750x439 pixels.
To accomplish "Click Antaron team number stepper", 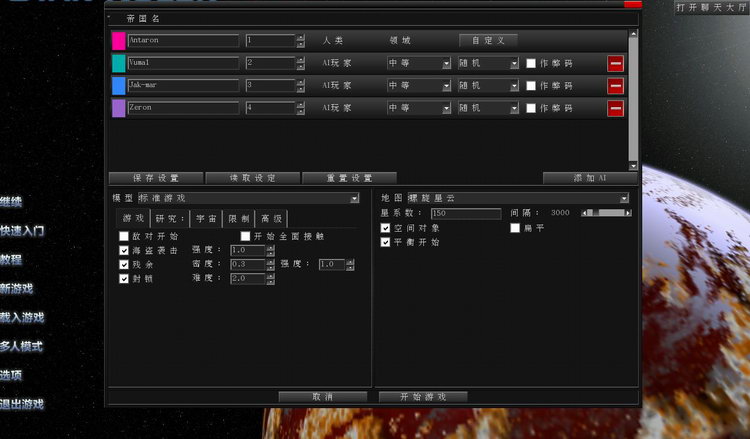I will [300, 41].
